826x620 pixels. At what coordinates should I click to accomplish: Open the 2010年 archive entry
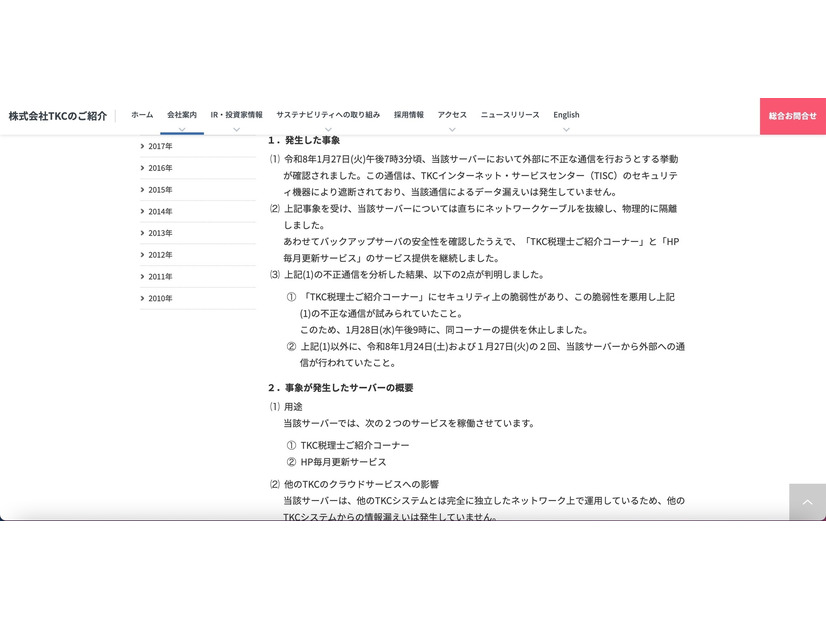(160, 298)
